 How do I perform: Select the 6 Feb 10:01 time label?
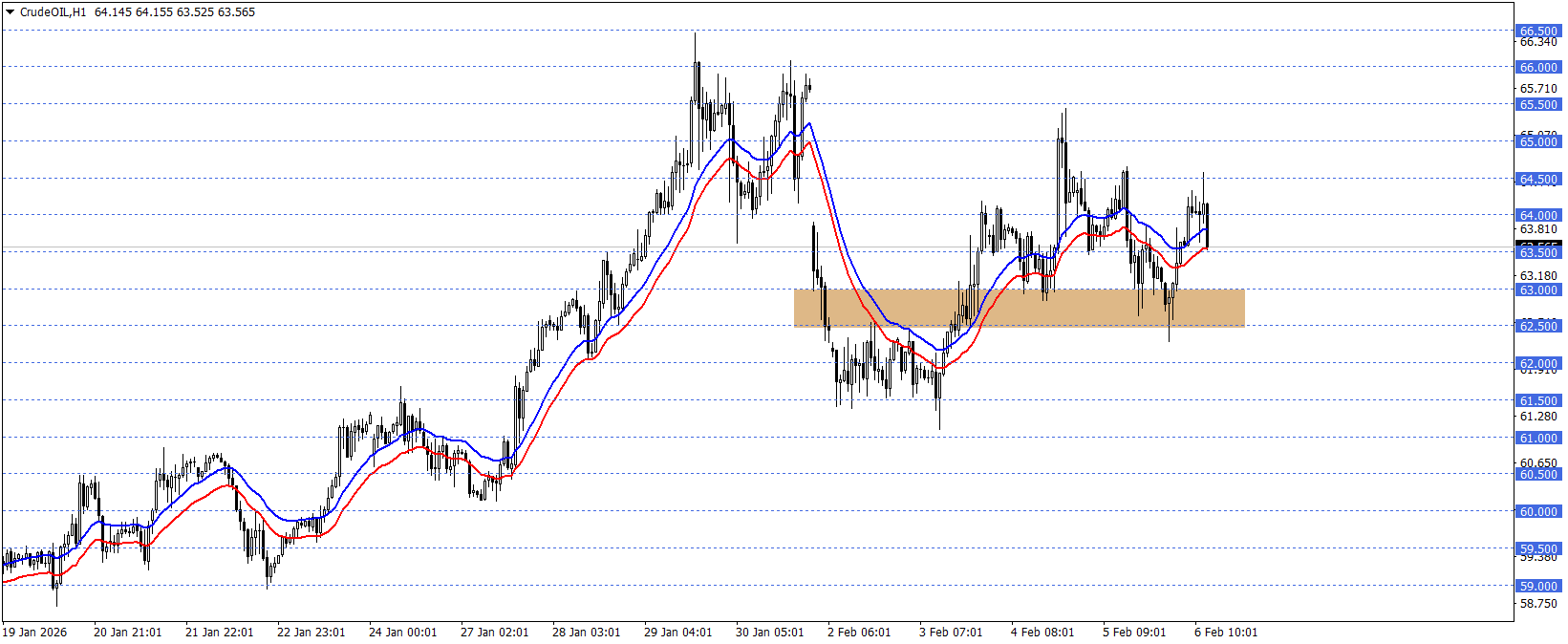coord(1226,632)
